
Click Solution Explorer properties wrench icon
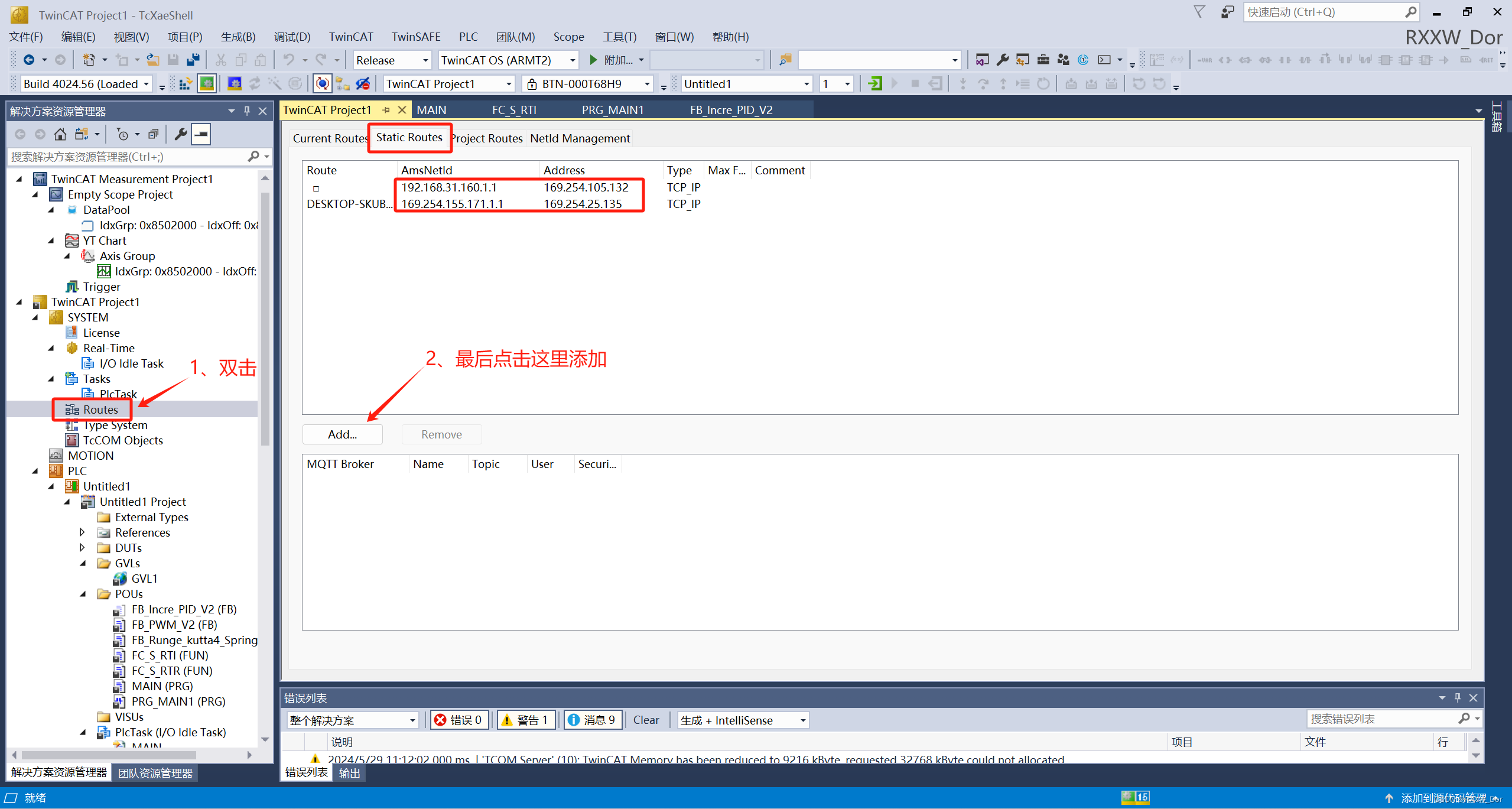(180, 135)
